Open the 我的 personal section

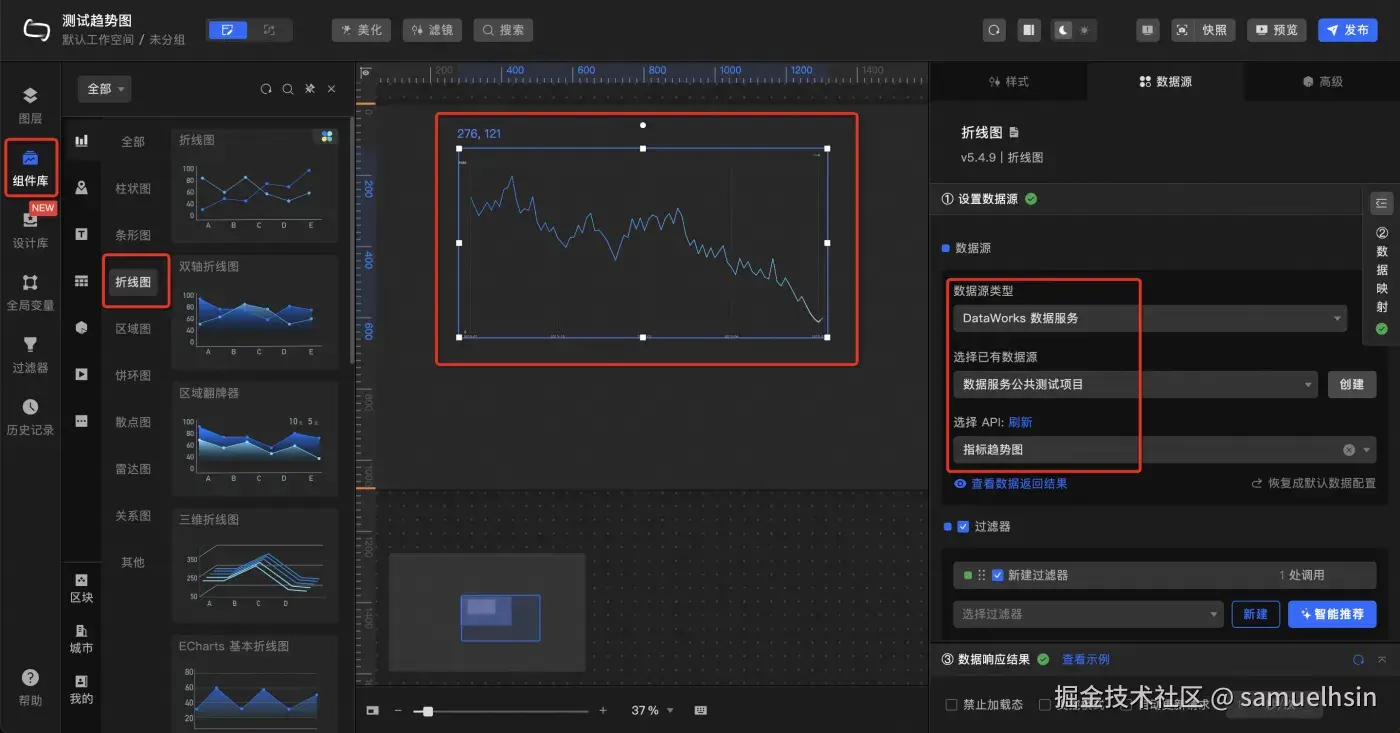[x=81, y=690]
